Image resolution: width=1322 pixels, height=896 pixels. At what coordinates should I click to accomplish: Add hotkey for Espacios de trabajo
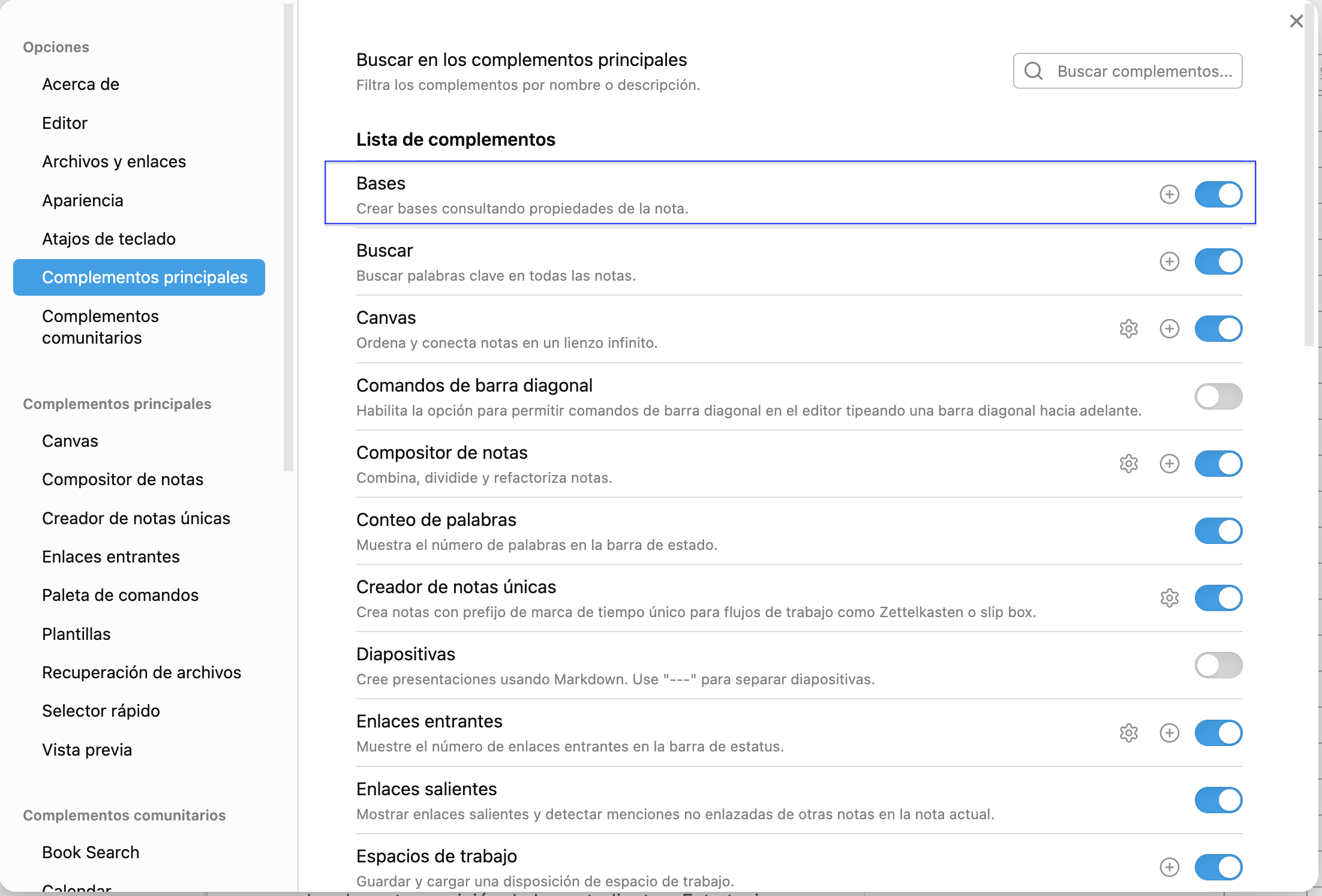coord(1168,867)
